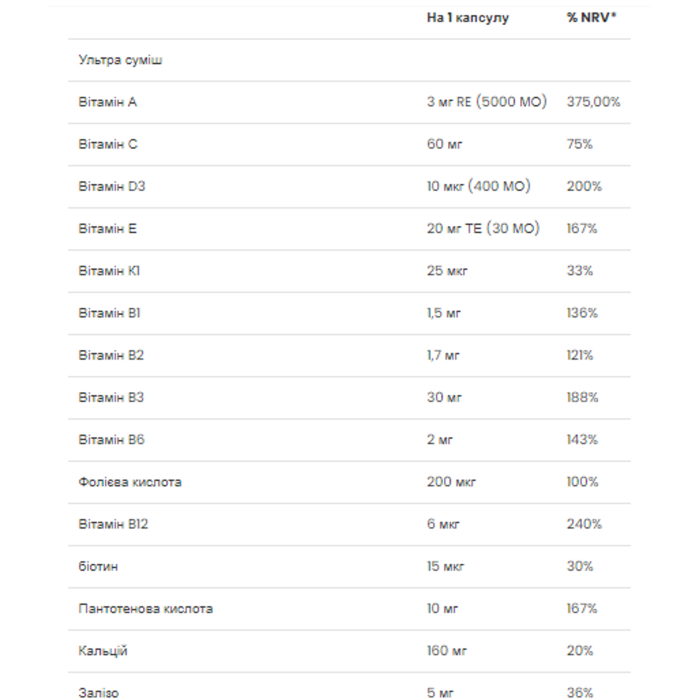Image resolution: width=700 pixels, height=700 pixels.
Task: Click the 'Вітамін E' label
Action: click(x=108, y=229)
